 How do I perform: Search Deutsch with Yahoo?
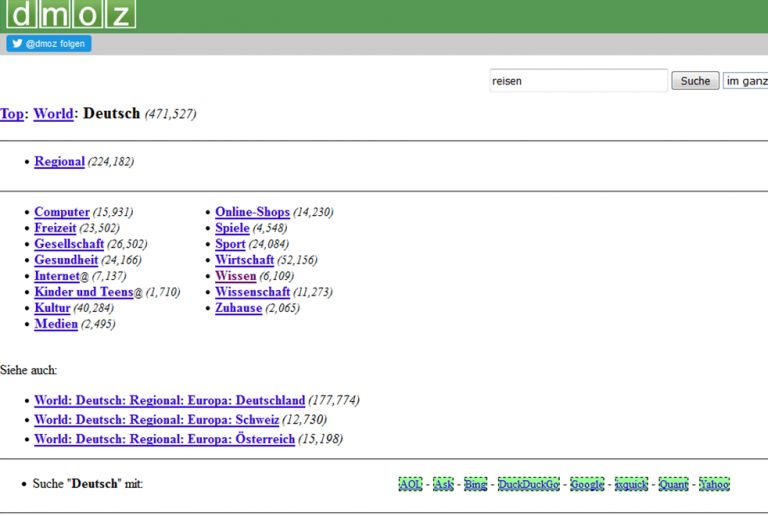coord(714,484)
